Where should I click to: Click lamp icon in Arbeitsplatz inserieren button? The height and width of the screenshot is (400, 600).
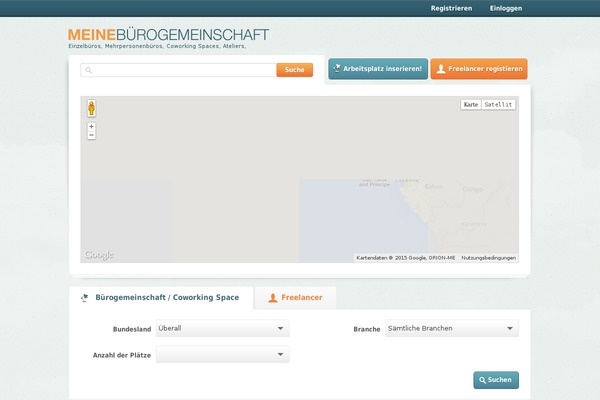[337, 69]
